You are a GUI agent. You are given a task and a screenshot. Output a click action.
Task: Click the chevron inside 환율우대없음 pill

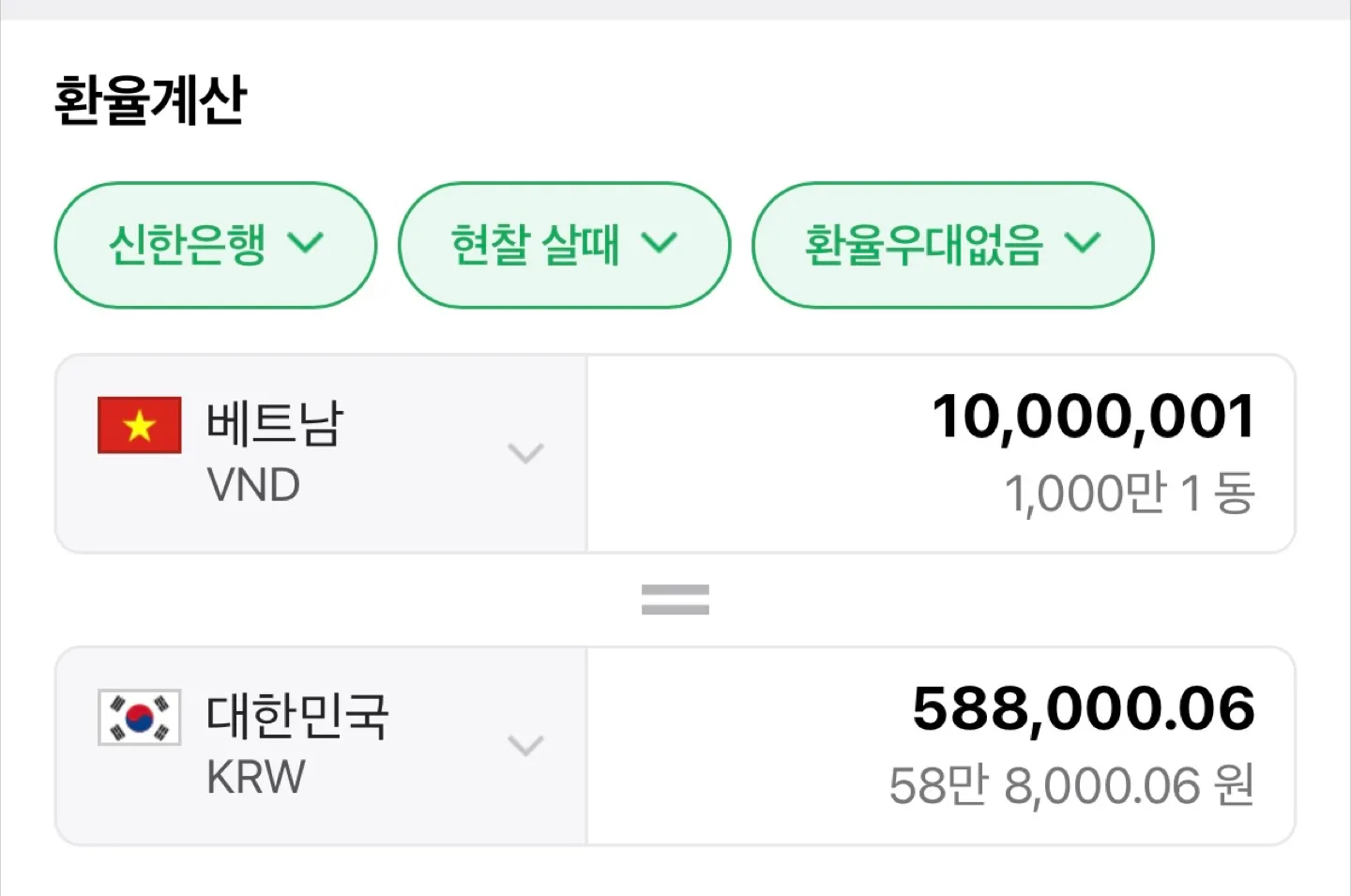point(1083,243)
